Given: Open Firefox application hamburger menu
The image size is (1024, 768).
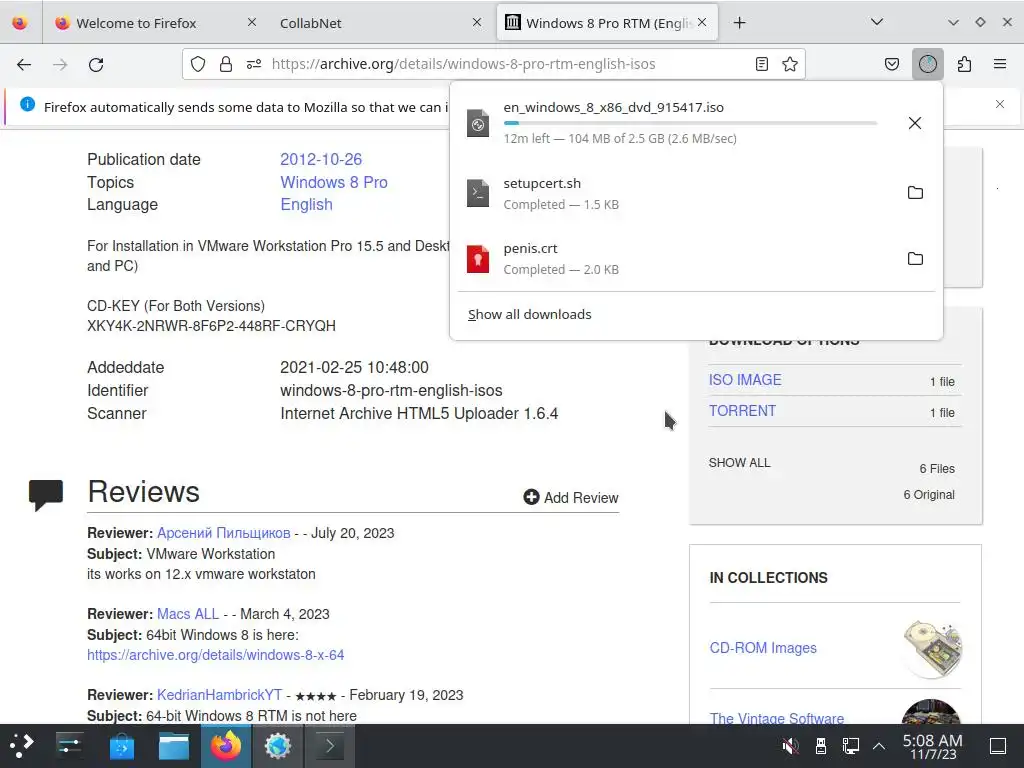Looking at the screenshot, I should click(1000, 64).
